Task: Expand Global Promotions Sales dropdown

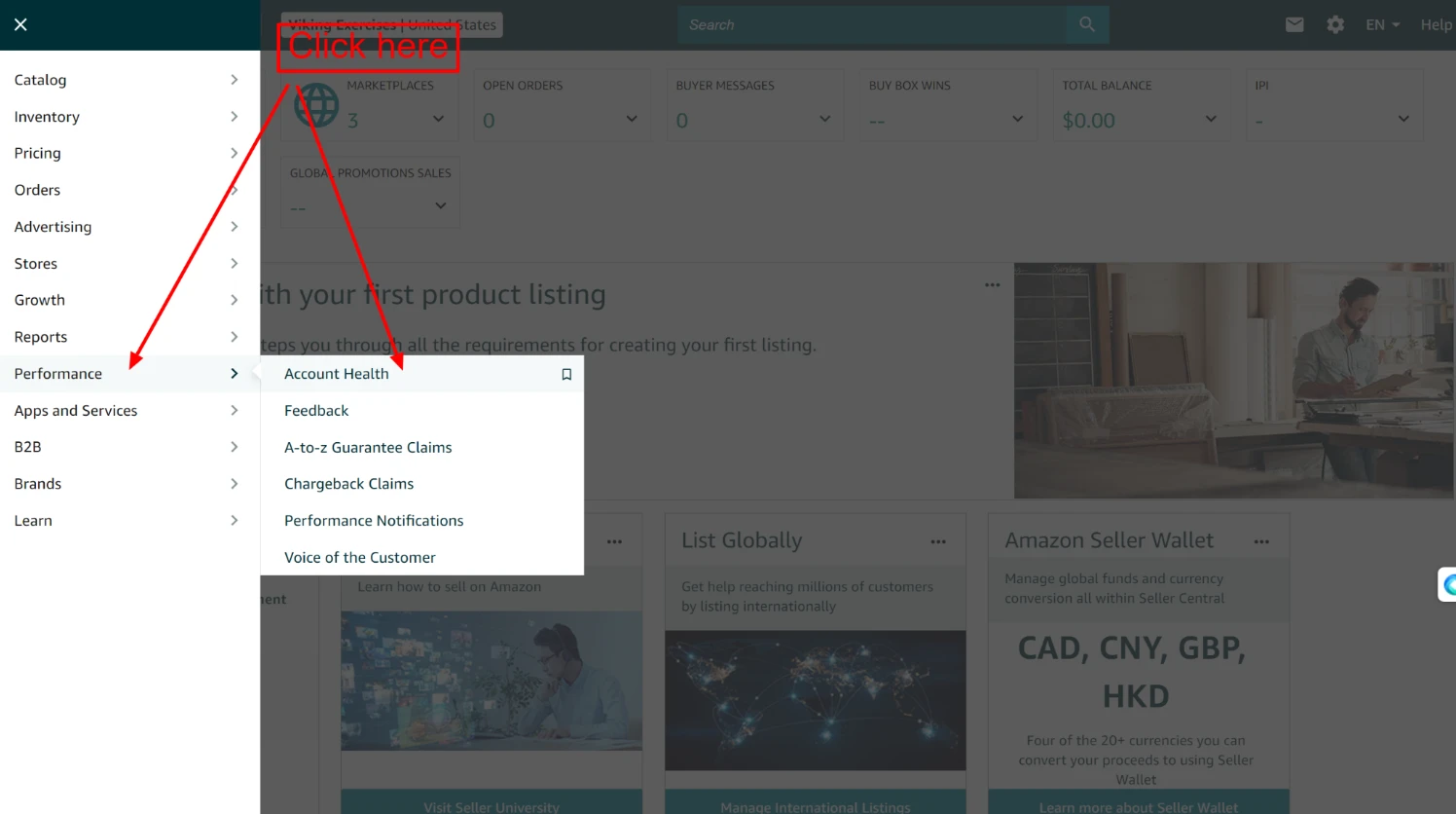Action: [440, 205]
